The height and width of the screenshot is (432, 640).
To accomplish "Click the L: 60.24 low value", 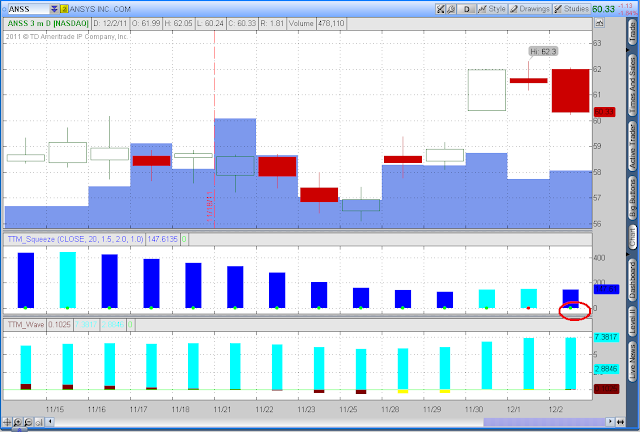I will pyautogui.click(x=210, y=23).
